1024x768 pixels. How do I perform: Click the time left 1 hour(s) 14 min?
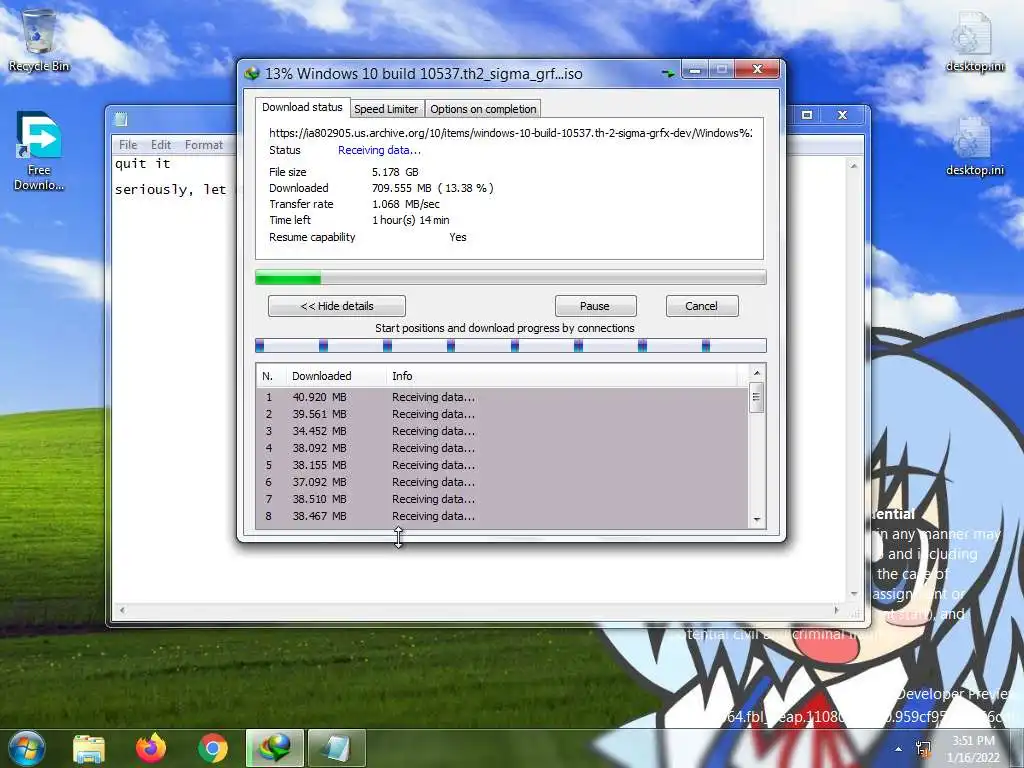coord(411,220)
